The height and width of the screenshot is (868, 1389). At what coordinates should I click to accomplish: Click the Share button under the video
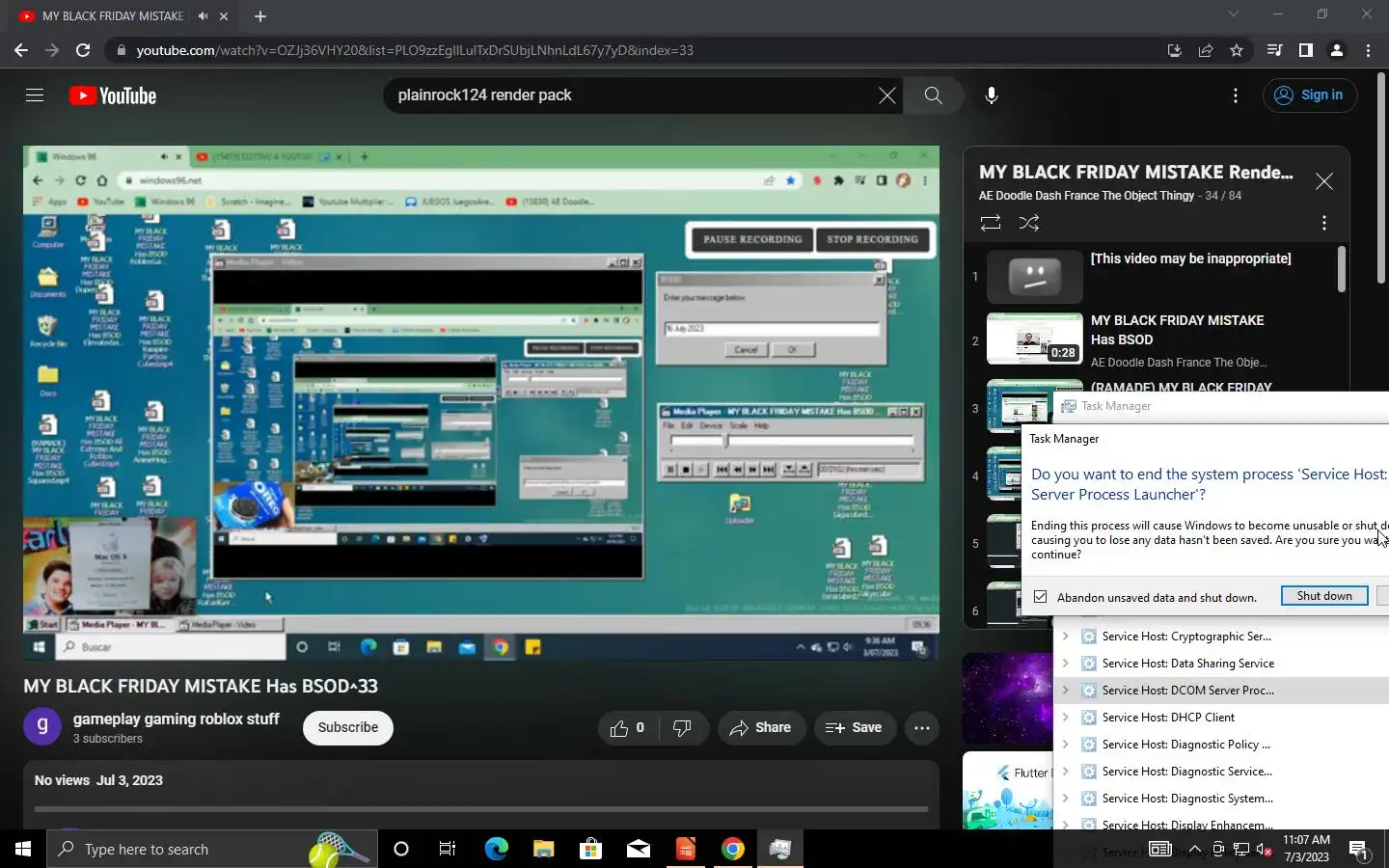[x=761, y=728]
